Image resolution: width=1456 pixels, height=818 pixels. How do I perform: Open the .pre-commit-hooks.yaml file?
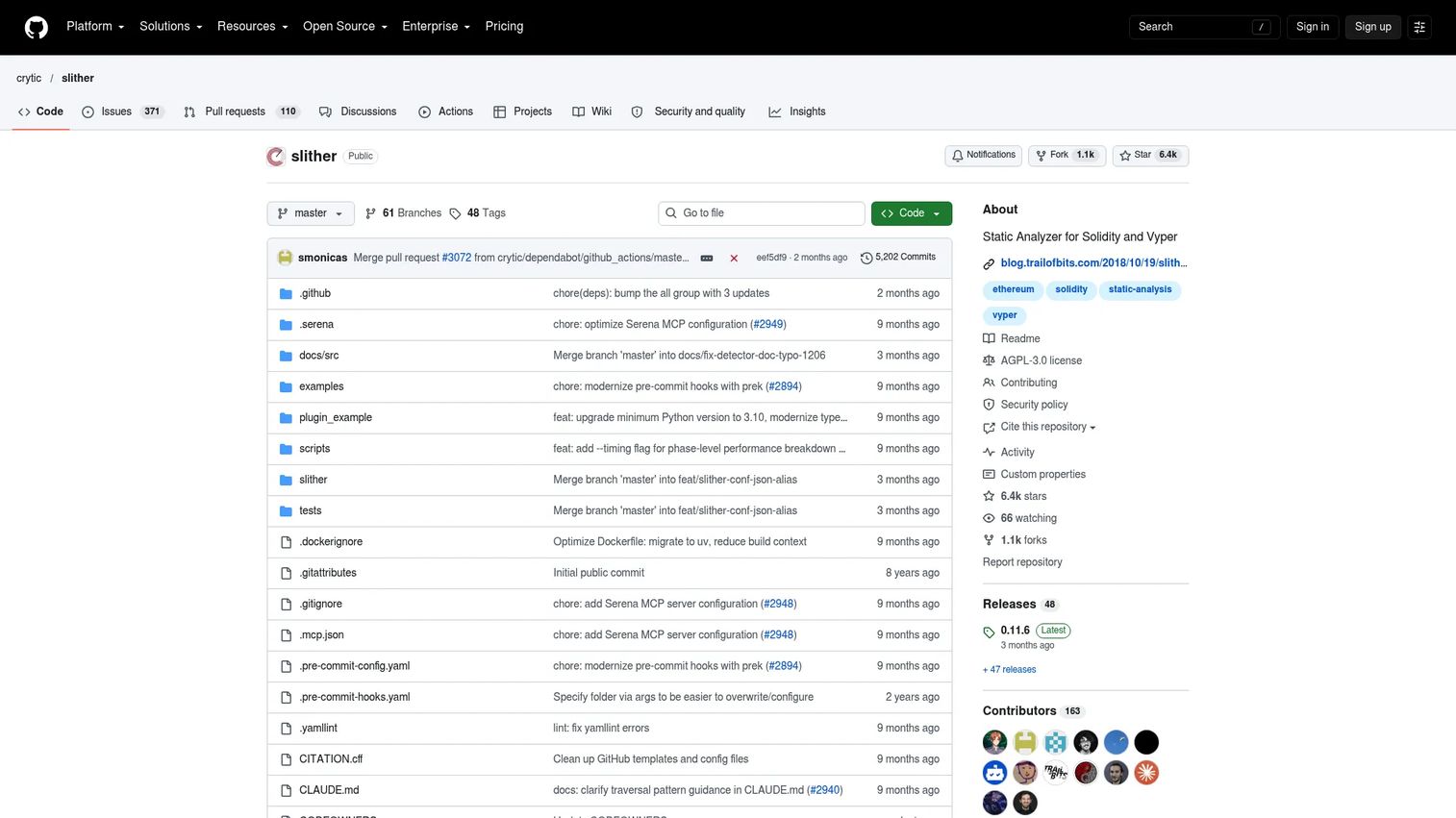click(x=355, y=698)
